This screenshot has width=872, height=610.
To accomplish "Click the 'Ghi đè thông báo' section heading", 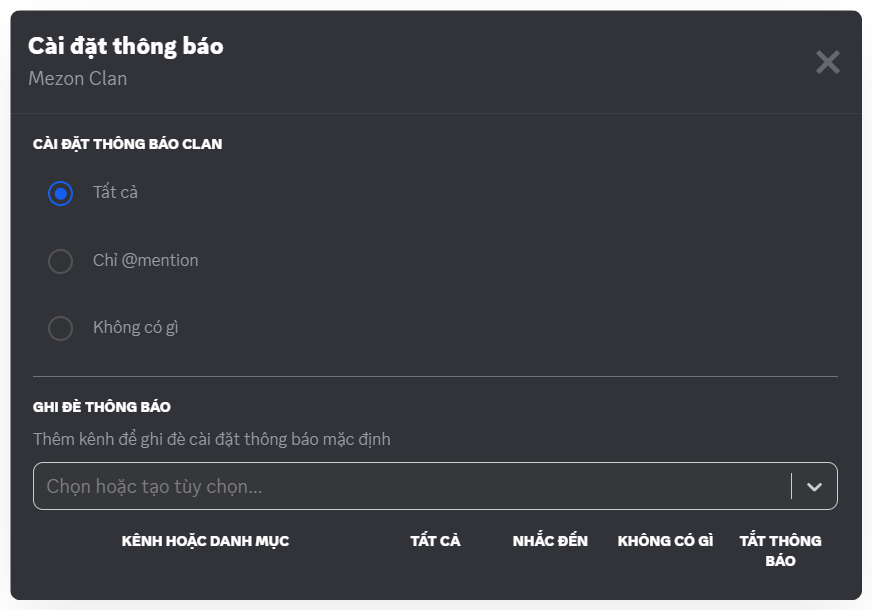I will tap(101, 407).
